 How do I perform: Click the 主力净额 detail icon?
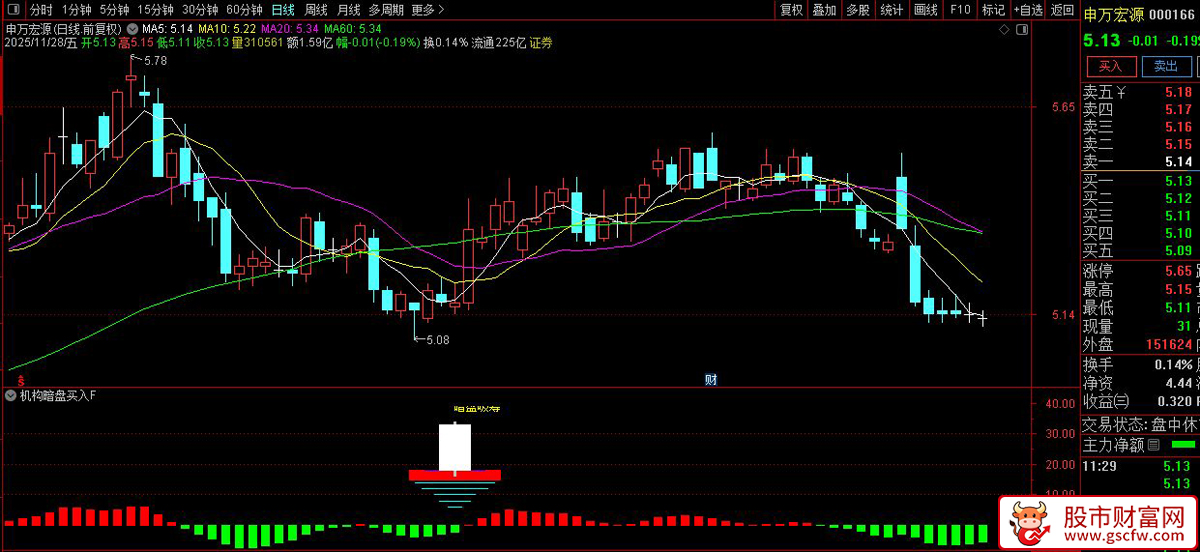(x=1154, y=444)
